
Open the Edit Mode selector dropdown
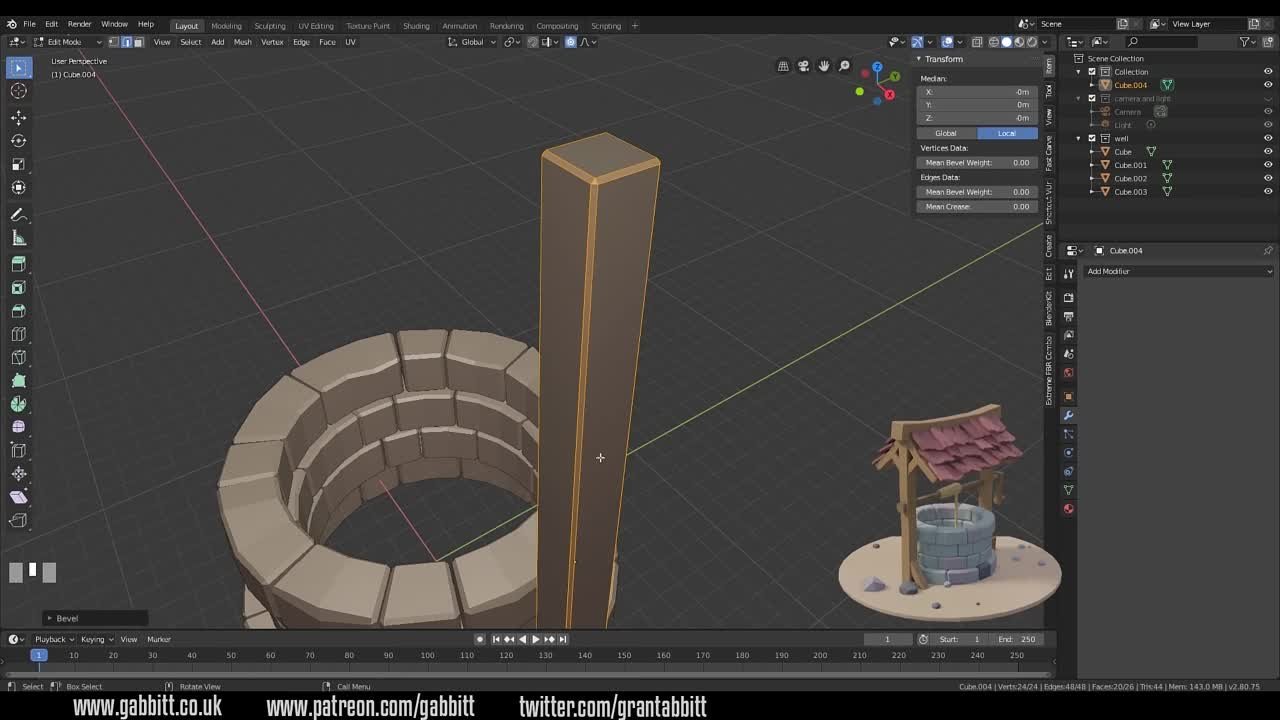[64, 41]
